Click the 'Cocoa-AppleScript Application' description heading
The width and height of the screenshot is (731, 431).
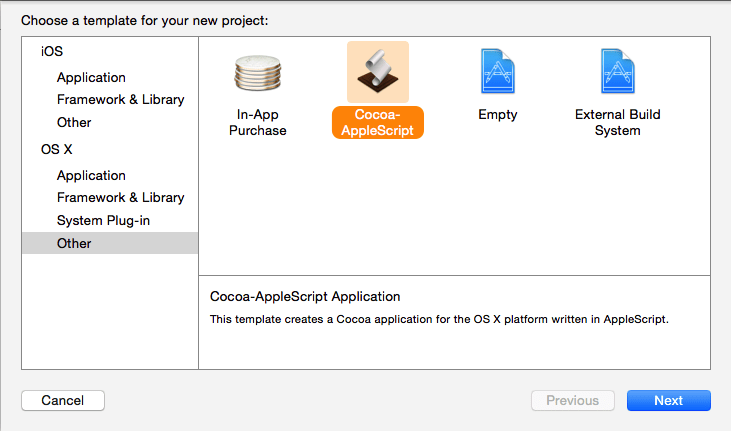(304, 297)
